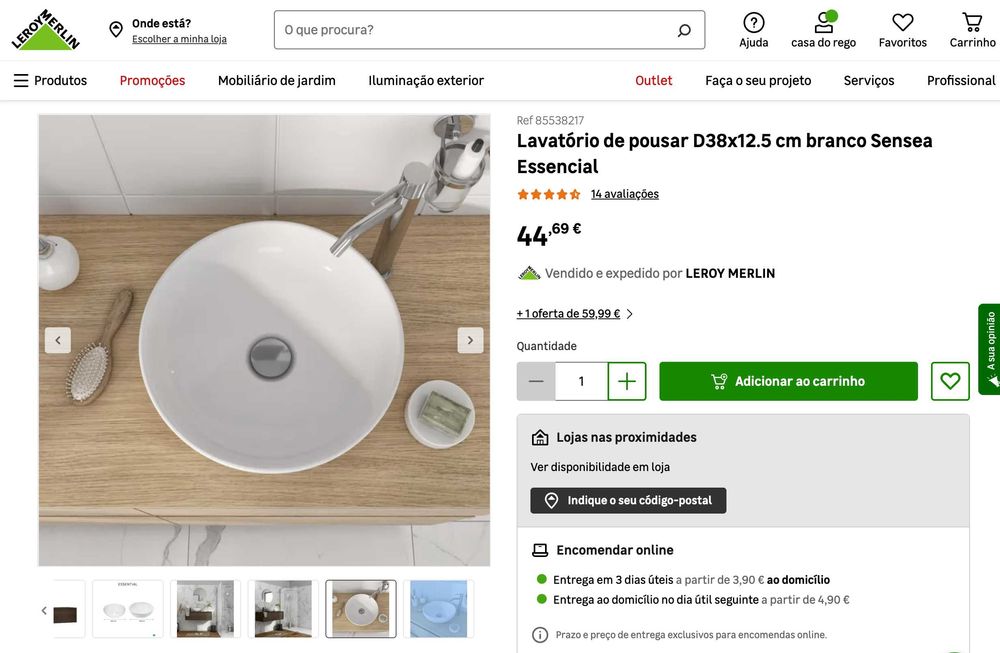Increase quantity with plus button
Viewport: 1000px width, 653px height.
(627, 381)
